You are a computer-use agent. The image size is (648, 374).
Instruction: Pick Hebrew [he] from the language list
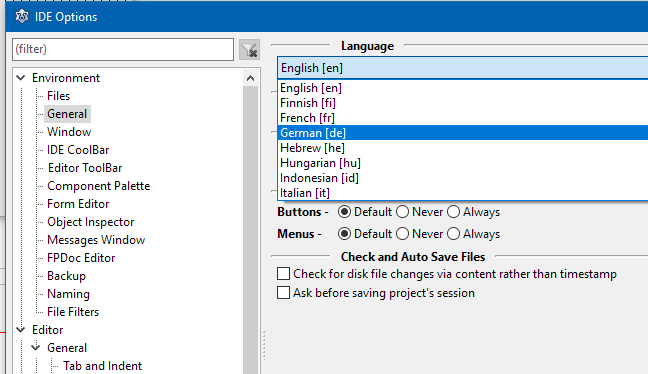click(463, 148)
